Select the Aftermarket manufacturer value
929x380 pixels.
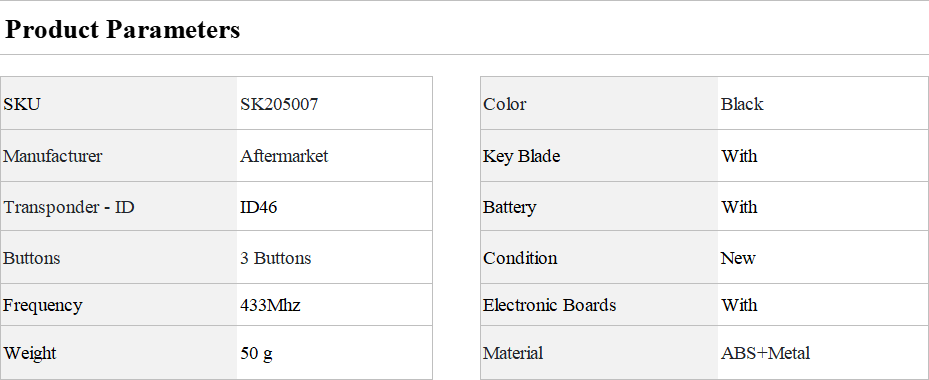pos(284,156)
